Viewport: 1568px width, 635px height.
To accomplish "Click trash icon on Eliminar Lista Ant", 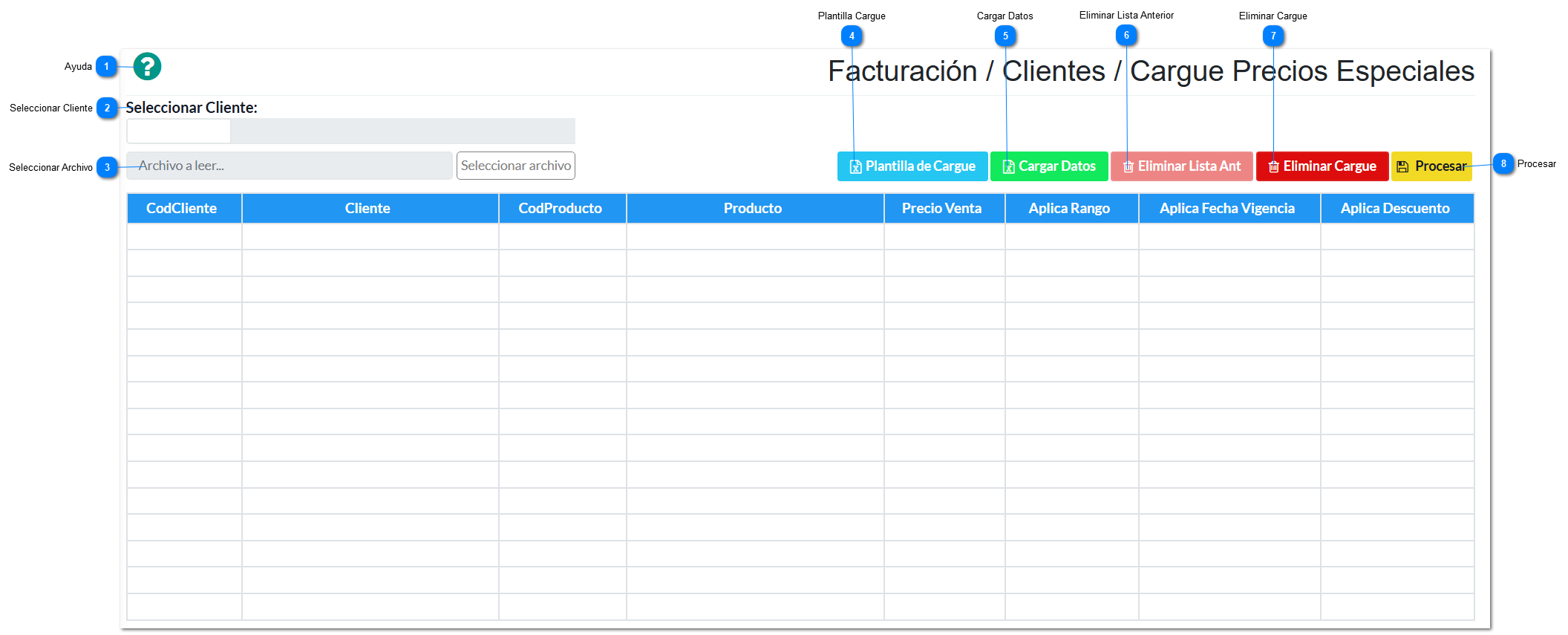I will pos(1128,167).
